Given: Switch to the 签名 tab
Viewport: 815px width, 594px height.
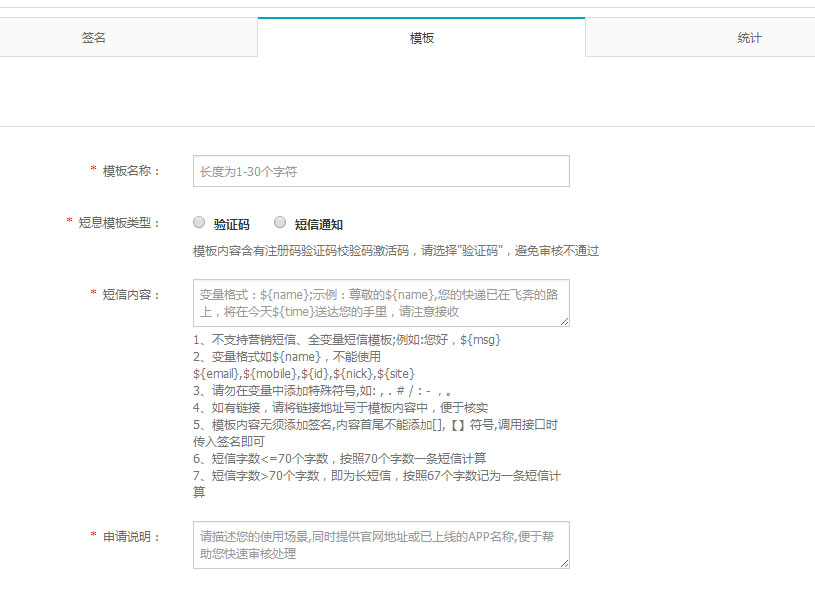Looking at the screenshot, I should click(93, 38).
